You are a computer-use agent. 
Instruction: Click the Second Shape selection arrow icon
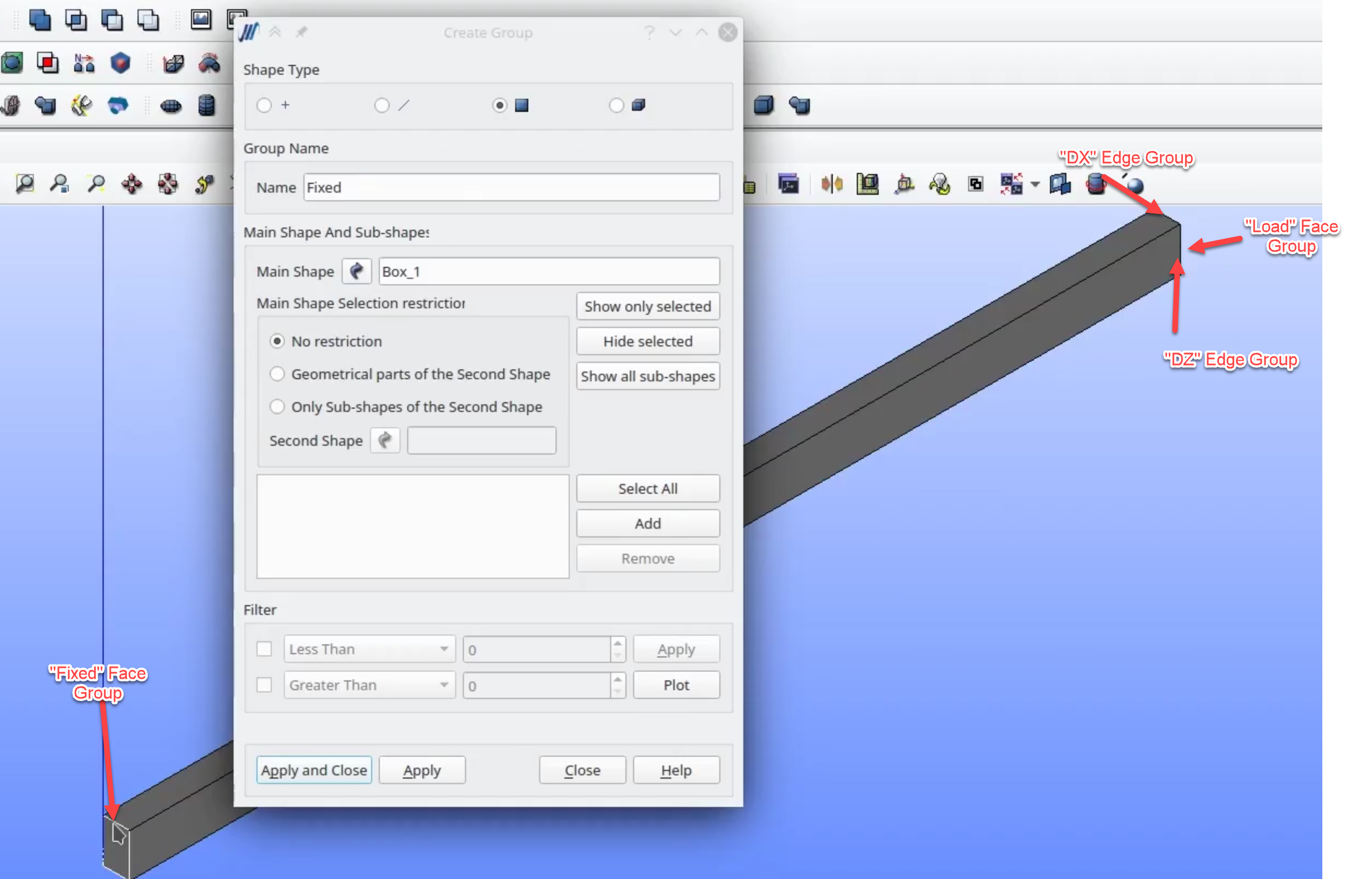[x=385, y=440]
